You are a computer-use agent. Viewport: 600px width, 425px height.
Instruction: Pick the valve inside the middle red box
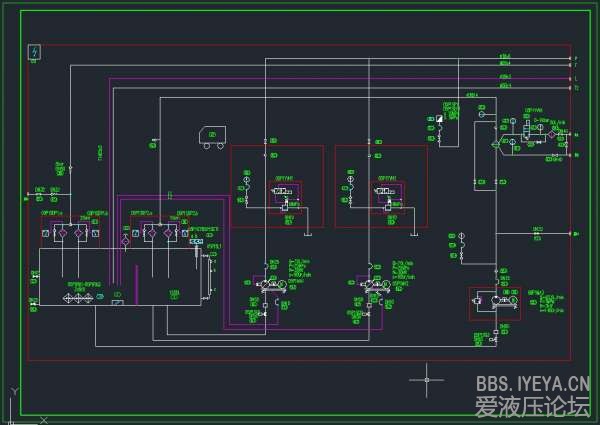384,189
